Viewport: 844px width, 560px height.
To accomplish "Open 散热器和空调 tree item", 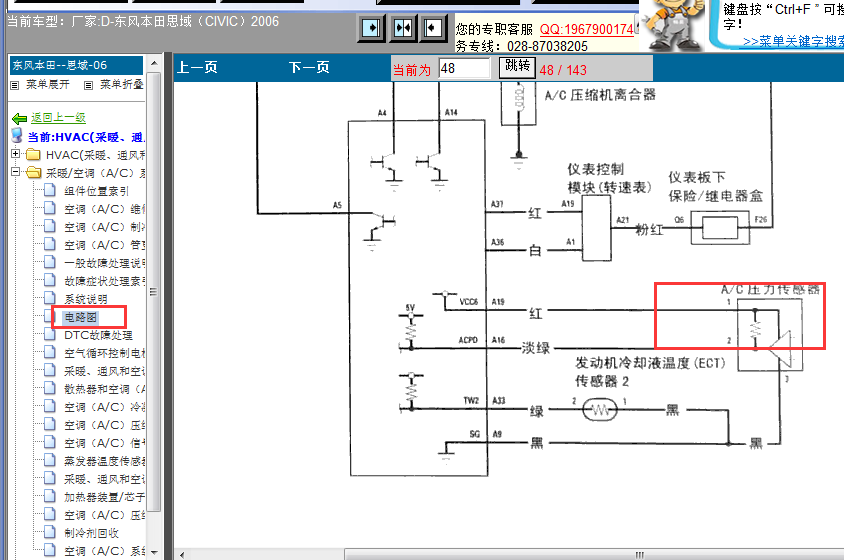I will coord(104,389).
